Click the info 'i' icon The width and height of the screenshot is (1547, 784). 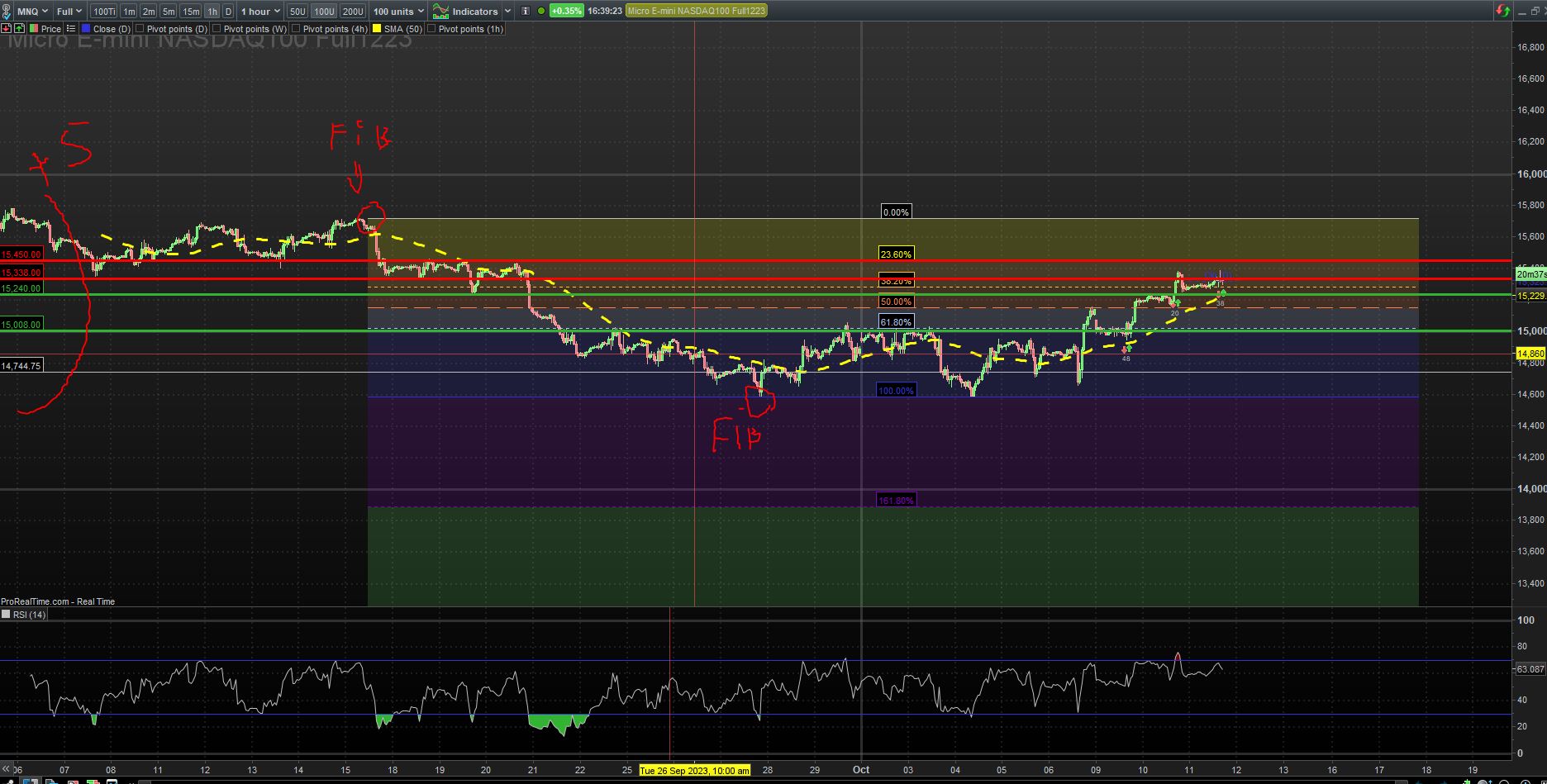(526, 12)
